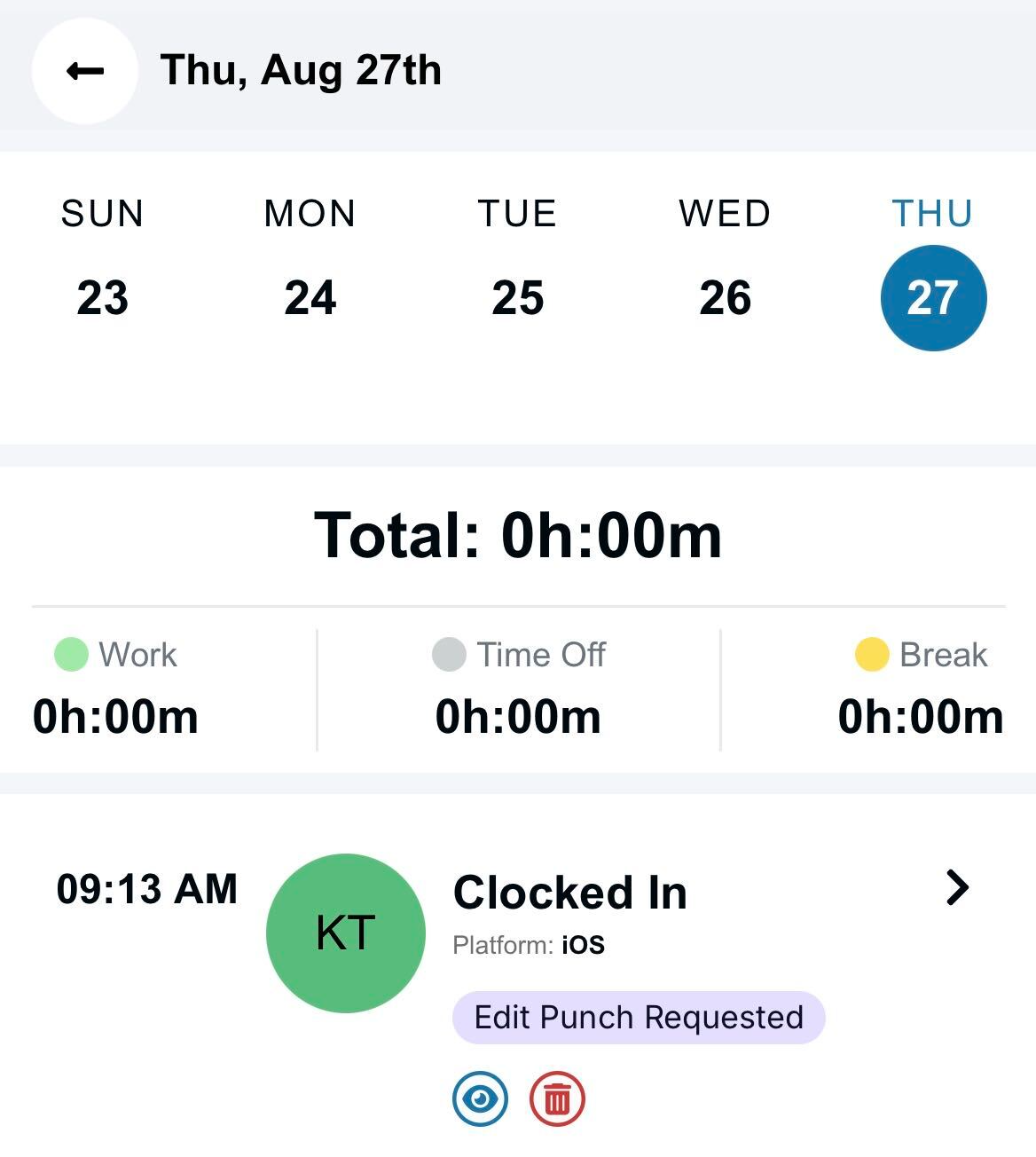
Task: Tap the Thu, Aug 27th header title
Action: click(x=301, y=71)
